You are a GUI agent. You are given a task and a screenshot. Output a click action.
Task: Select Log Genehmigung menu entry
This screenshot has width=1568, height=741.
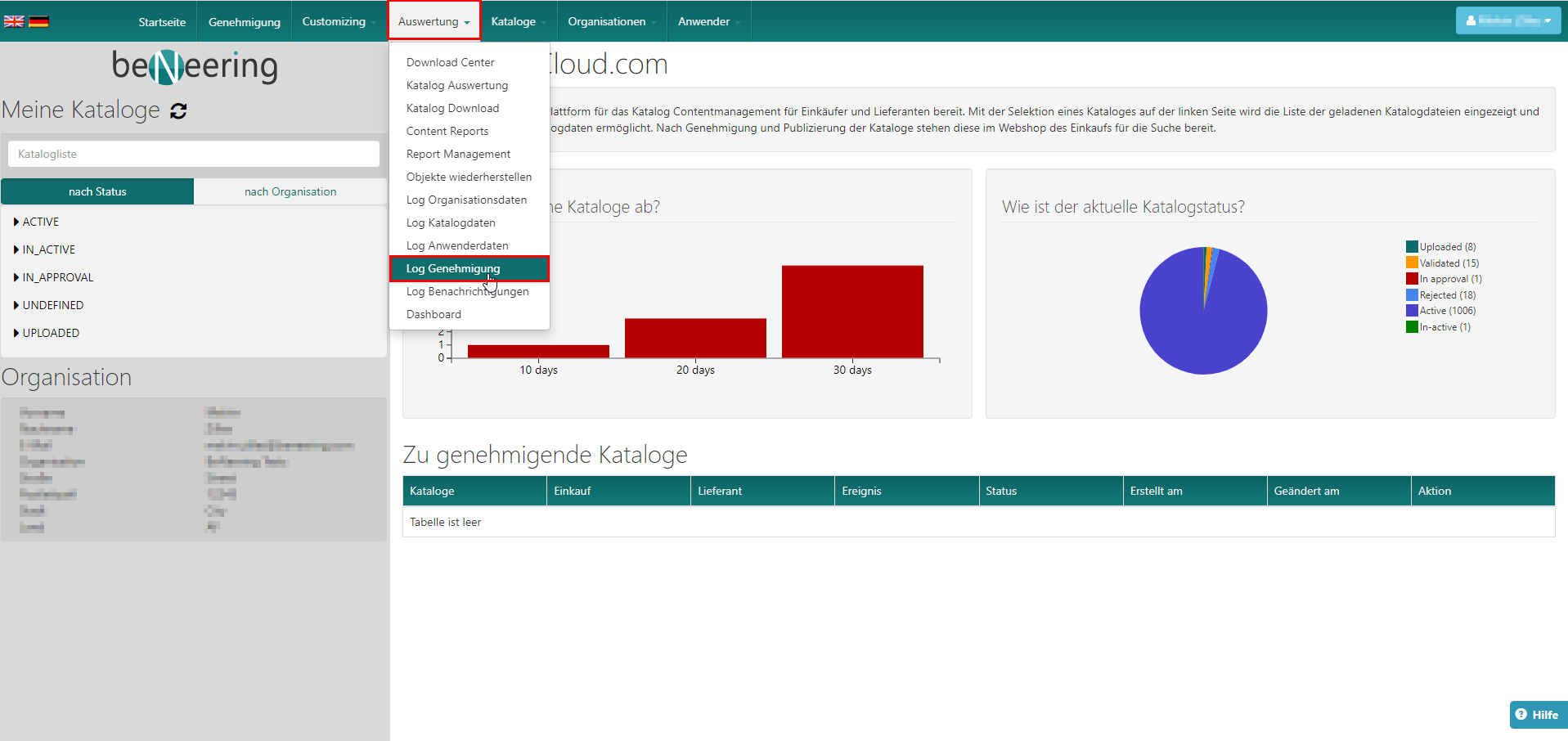point(453,268)
